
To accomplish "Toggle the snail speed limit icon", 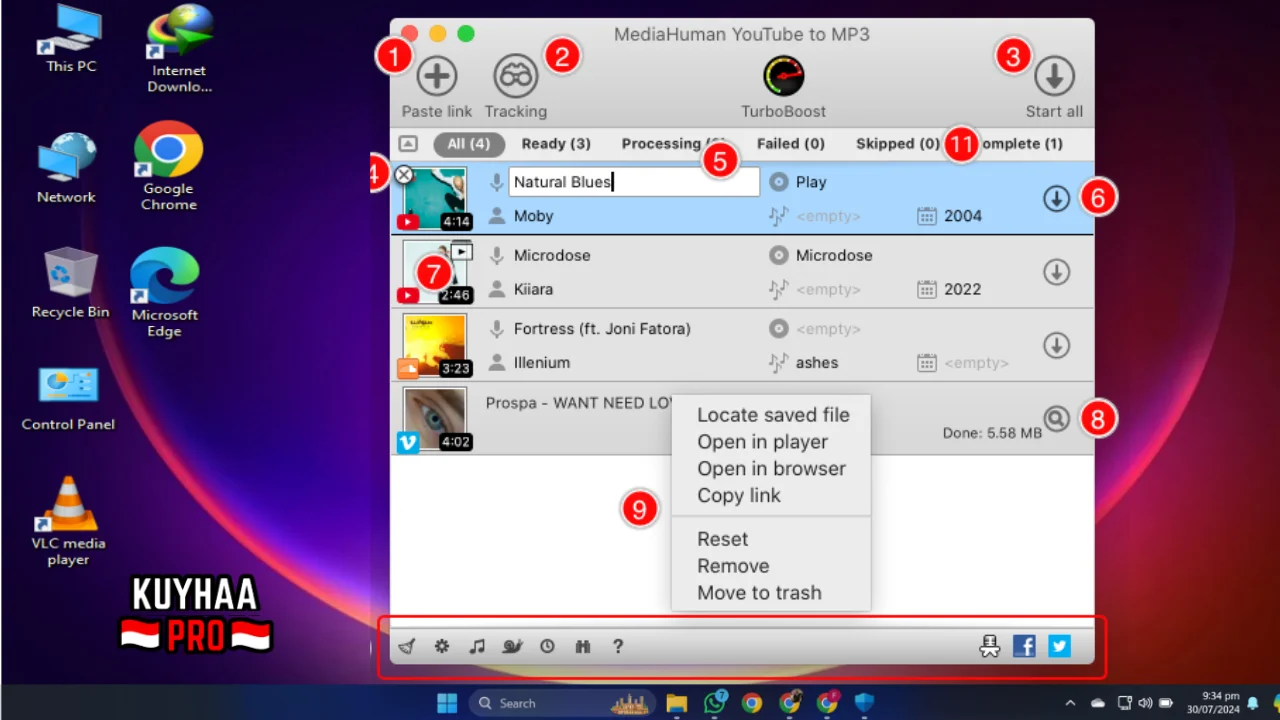I will point(513,647).
